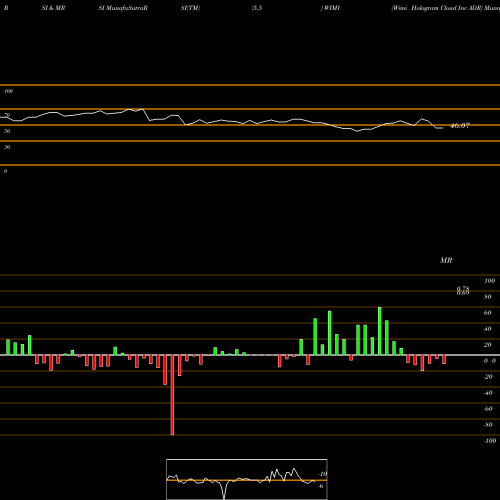The height and width of the screenshot is (500, 500).
Task: Click the 46.07 RSI value label
Action: tap(460, 126)
